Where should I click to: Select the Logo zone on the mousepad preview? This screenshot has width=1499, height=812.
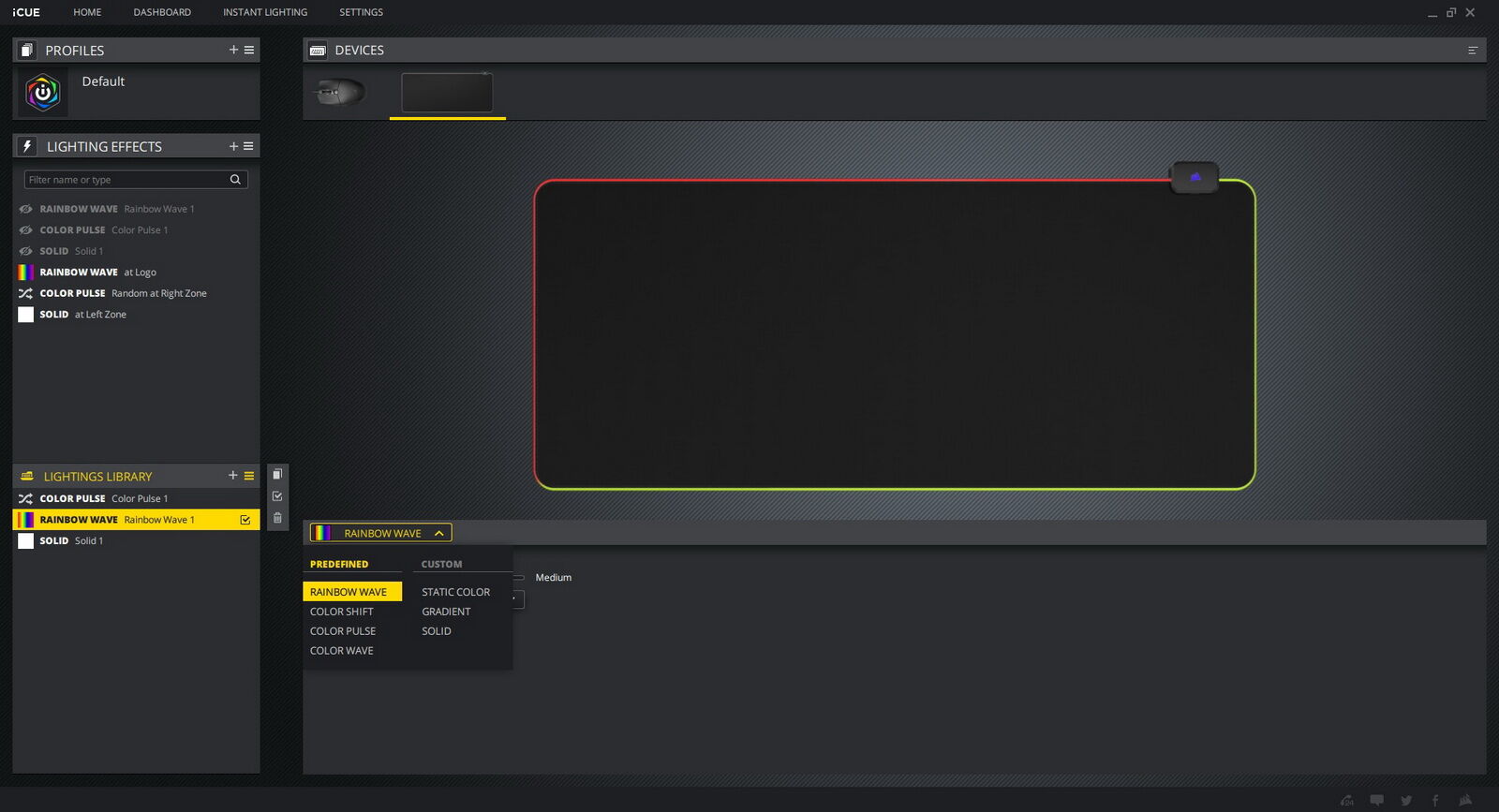(x=1195, y=177)
